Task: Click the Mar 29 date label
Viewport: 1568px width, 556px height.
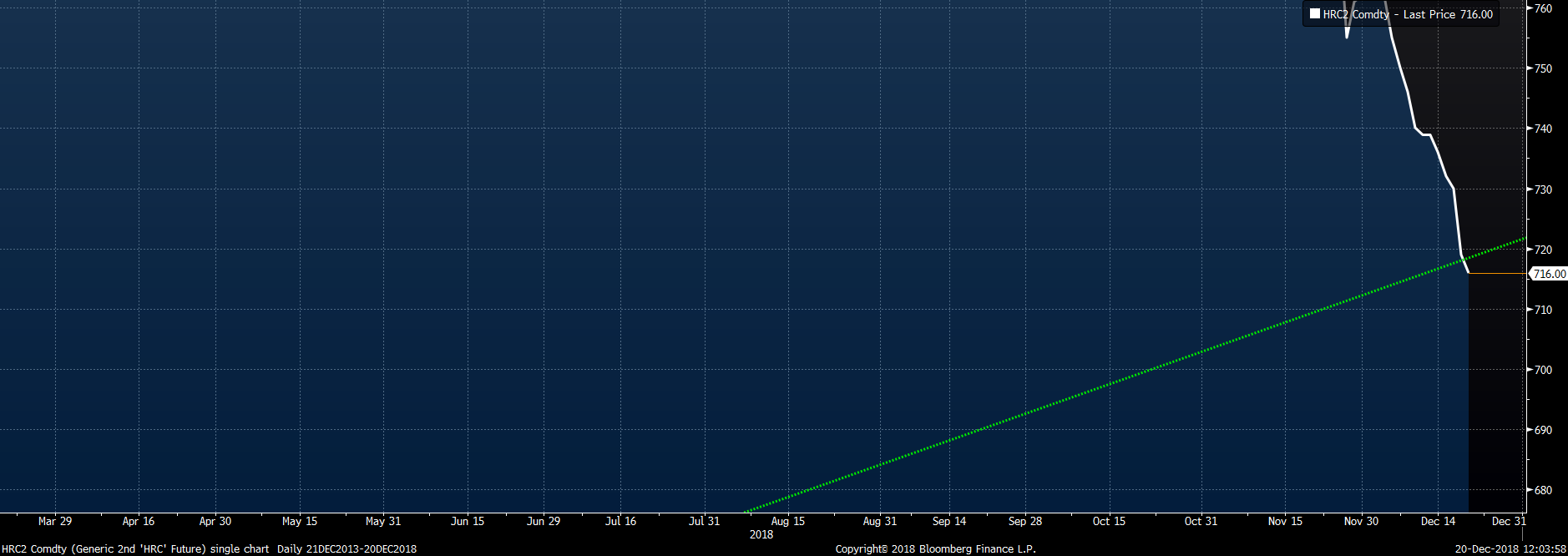Action: 55,521
